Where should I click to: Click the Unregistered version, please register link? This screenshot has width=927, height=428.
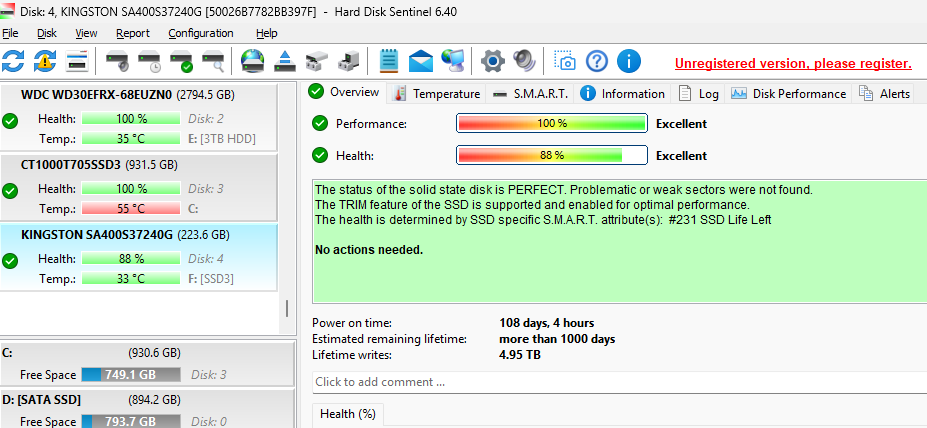click(x=793, y=63)
